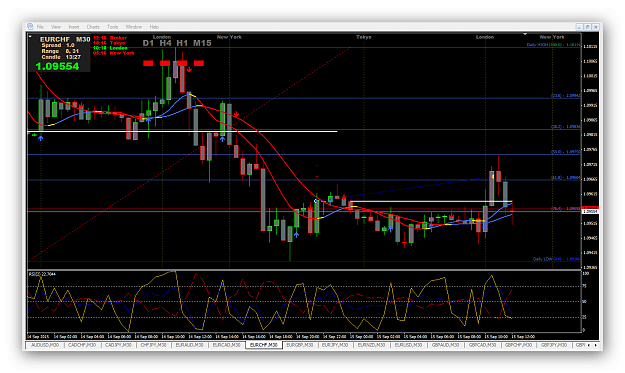
Task: Switch to the EURUSD,M30 chart tab
Action: pyautogui.click(x=408, y=345)
